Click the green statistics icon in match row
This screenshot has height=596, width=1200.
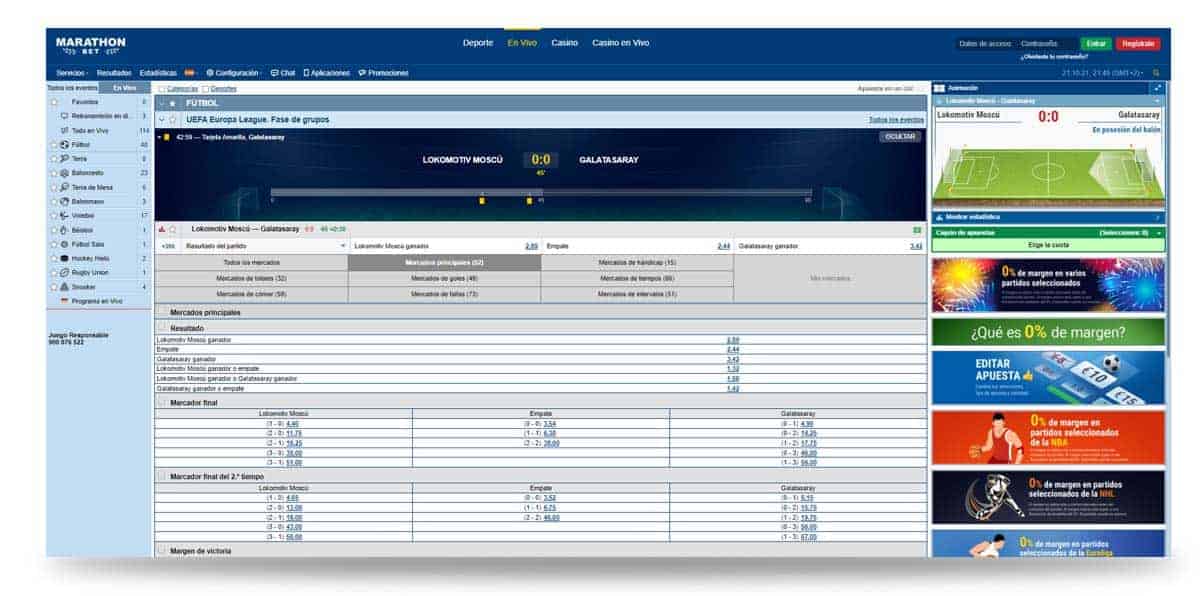[918, 229]
